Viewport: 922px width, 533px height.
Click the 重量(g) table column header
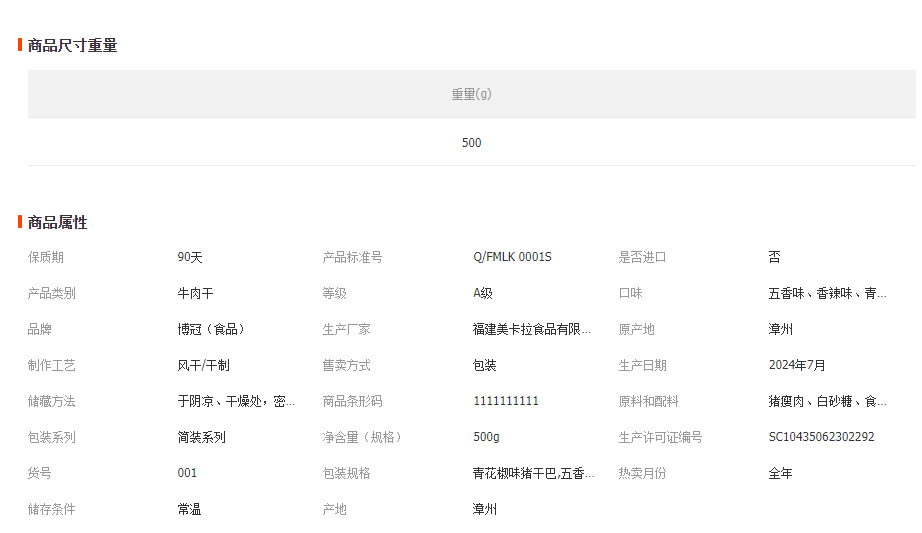click(471, 94)
